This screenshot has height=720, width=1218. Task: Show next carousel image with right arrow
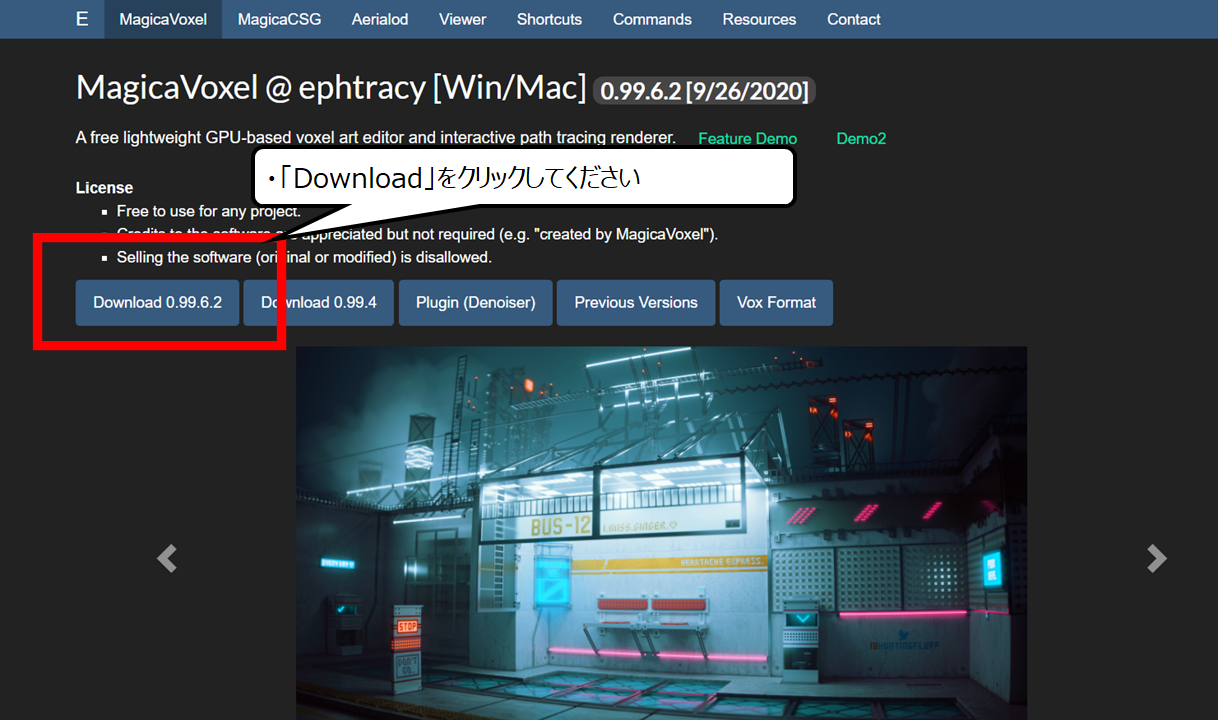pos(1156,558)
